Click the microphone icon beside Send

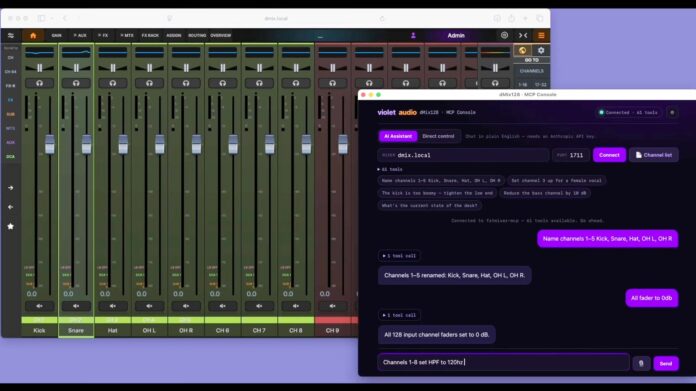tap(641, 363)
